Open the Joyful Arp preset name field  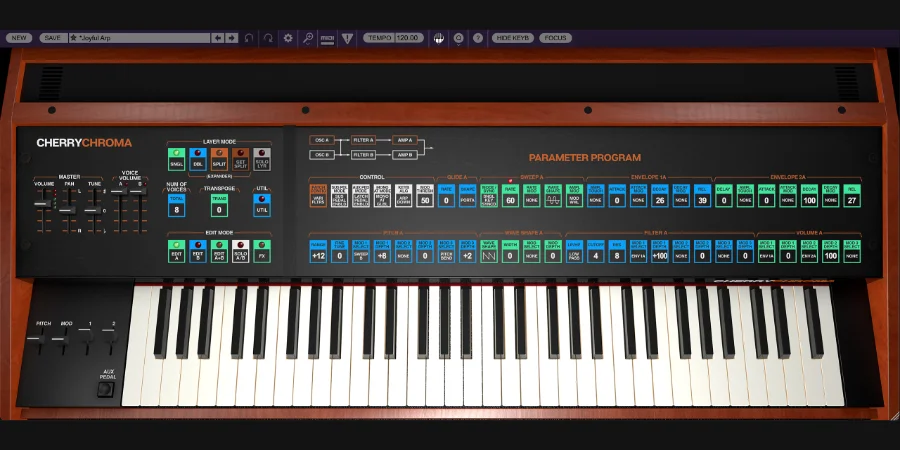pos(139,38)
